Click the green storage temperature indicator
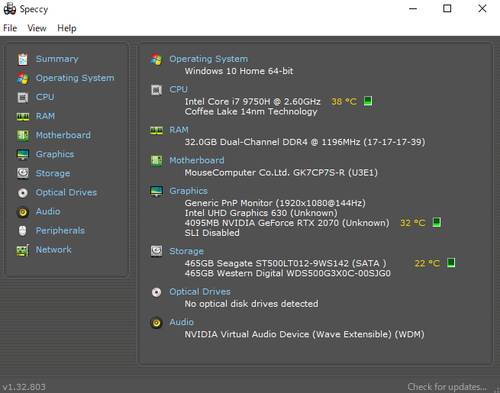Viewport: 500px width, 393px height. pyautogui.click(x=451, y=263)
